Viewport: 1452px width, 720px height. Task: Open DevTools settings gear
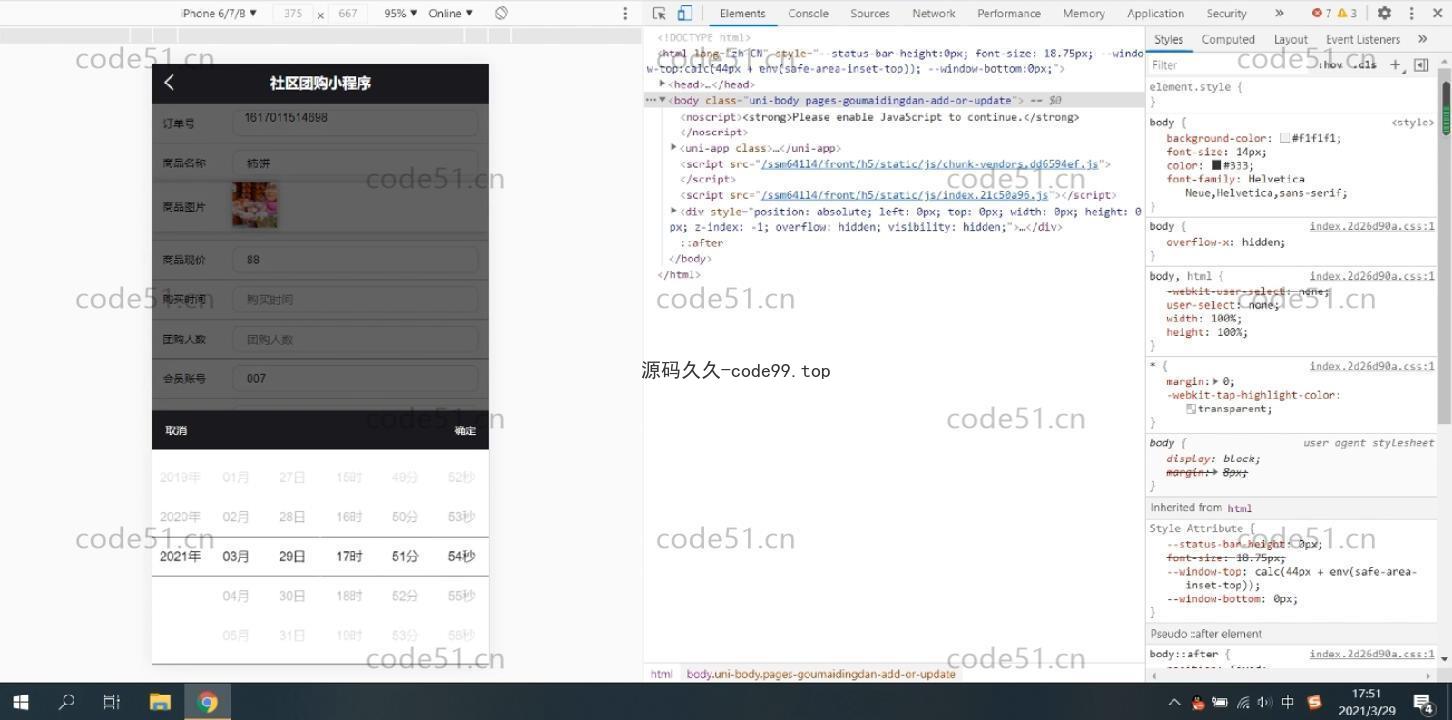[1384, 13]
